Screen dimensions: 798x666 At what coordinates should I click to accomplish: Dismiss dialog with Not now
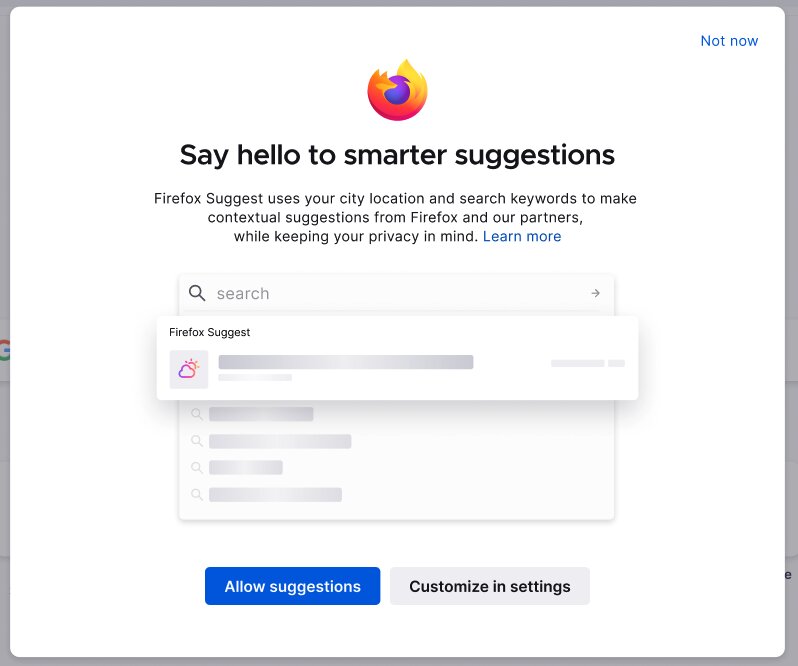[729, 41]
